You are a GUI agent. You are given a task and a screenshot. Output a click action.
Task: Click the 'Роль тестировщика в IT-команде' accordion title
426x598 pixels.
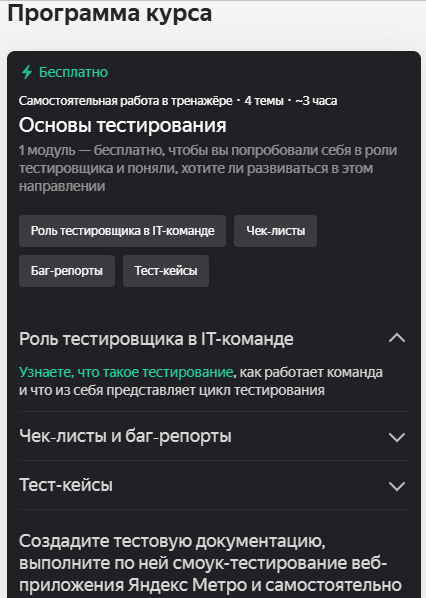[x=156, y=339]
